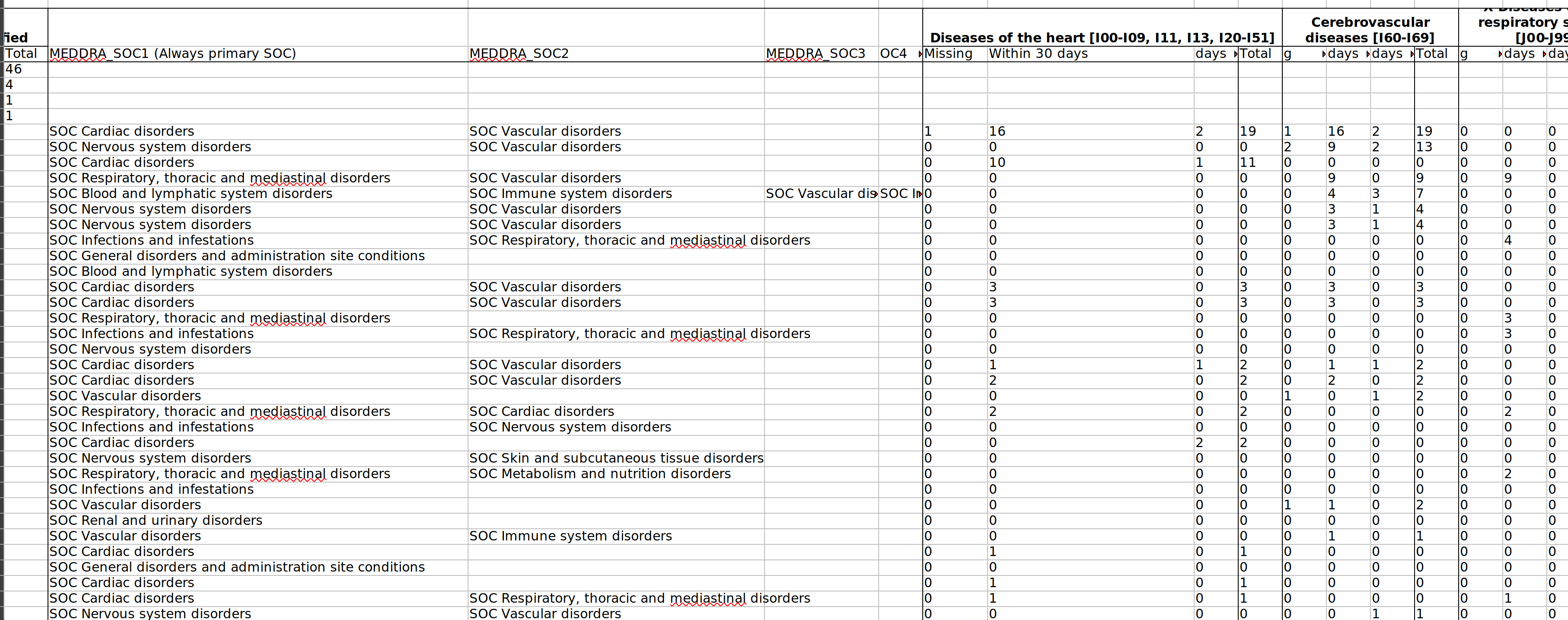Select "SOC Blood and lymphatic system disorders" beside Immune system
This screenshot has width=1568, height=620.
(x=258, y=194)
